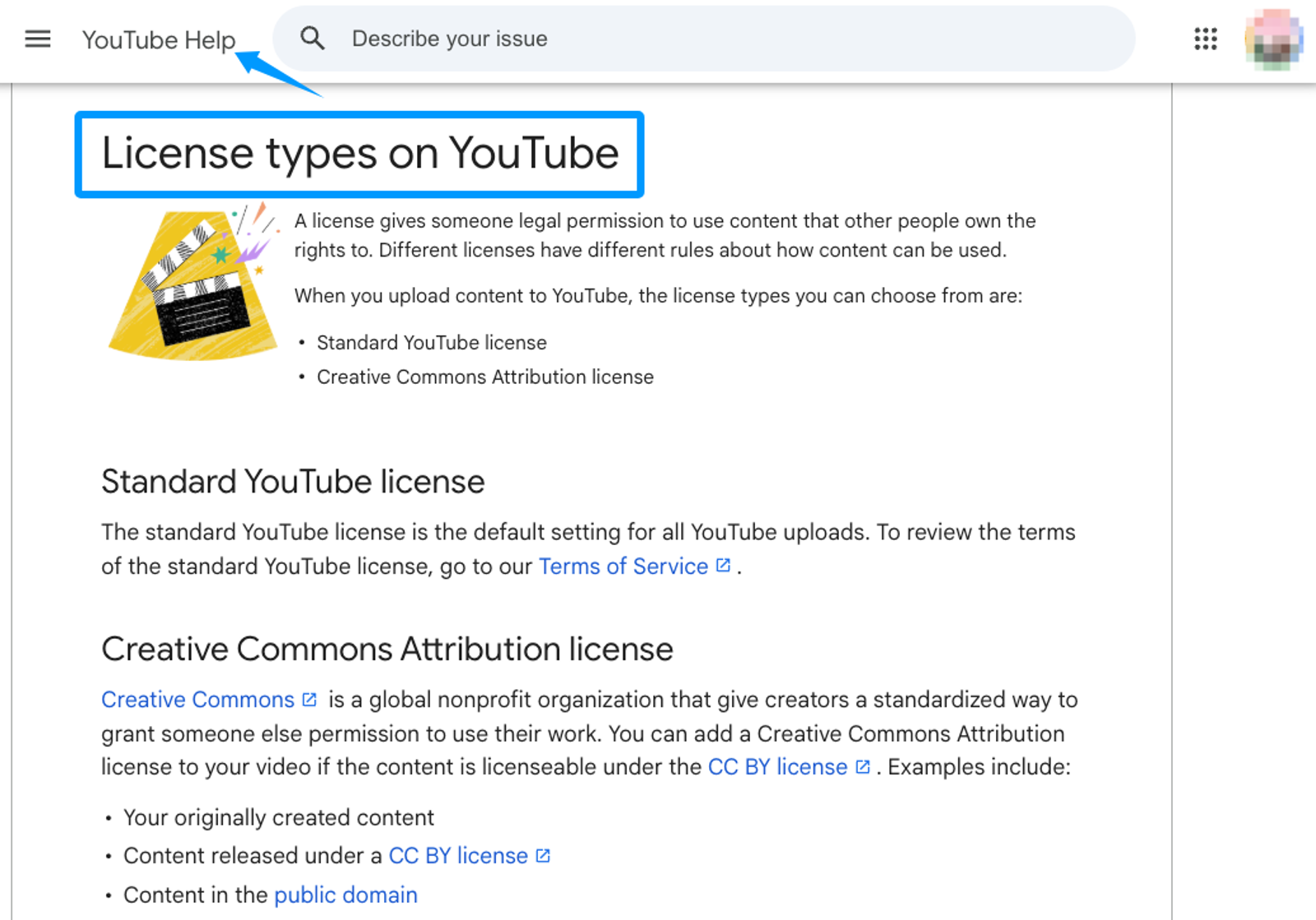The image size is (1316, 920).
Task: Click Your originally created content bullet
Action: 279,817
